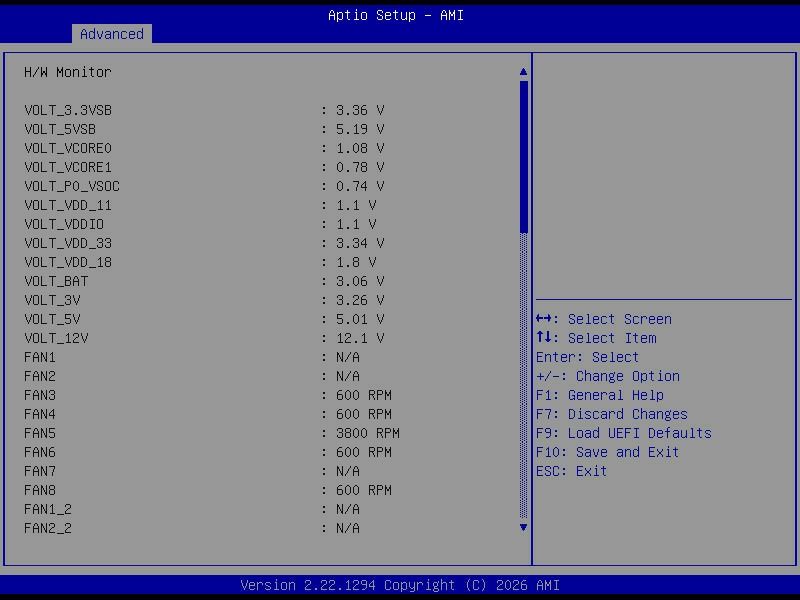Click the vertical scrollbar thumb
Screen dimensions: 800x600
click(x=523, y=157)
